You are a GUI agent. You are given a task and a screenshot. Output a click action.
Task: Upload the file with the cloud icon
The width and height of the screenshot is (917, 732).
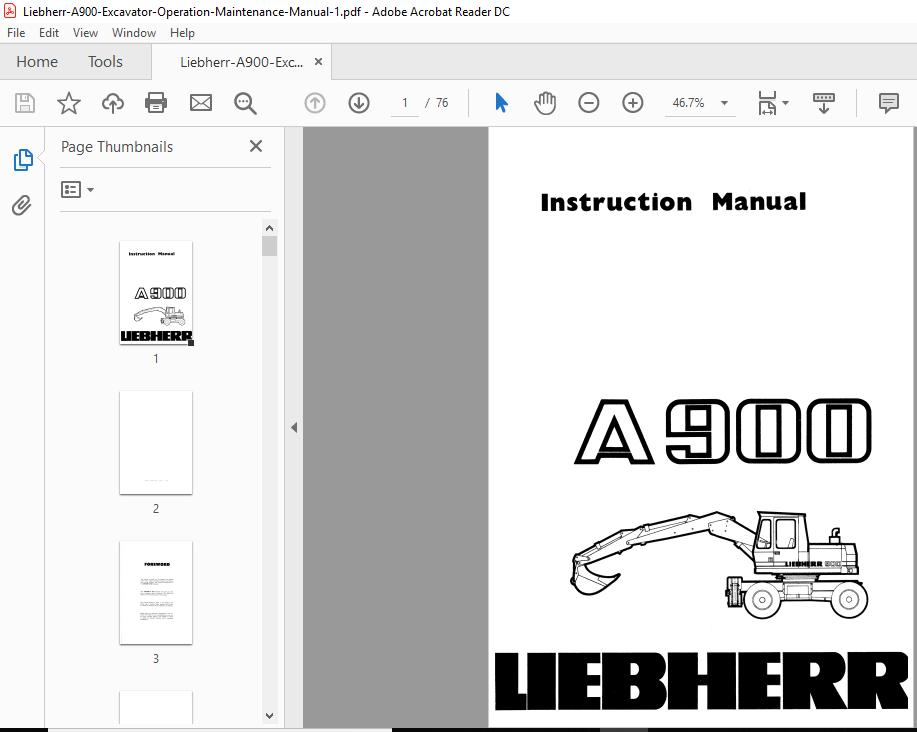click(113, 103)
